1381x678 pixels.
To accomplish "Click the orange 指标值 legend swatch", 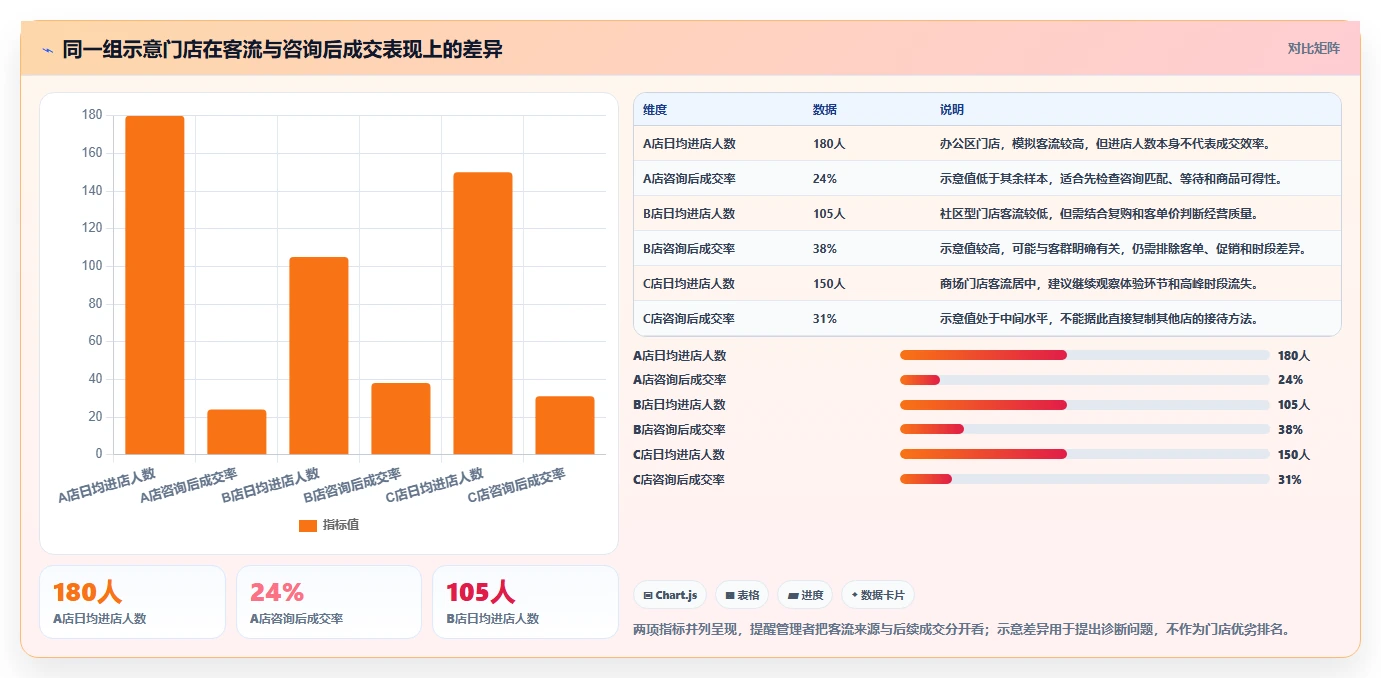I will [x=308, y=525].
